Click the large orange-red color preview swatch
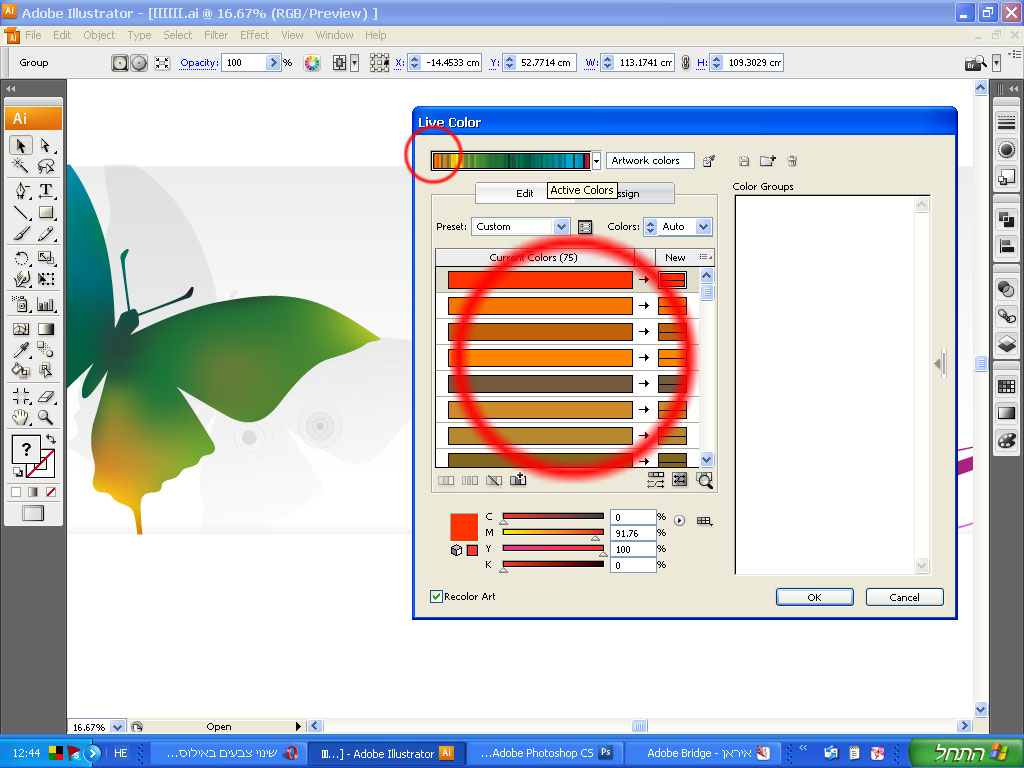 [x=464, y=526]
